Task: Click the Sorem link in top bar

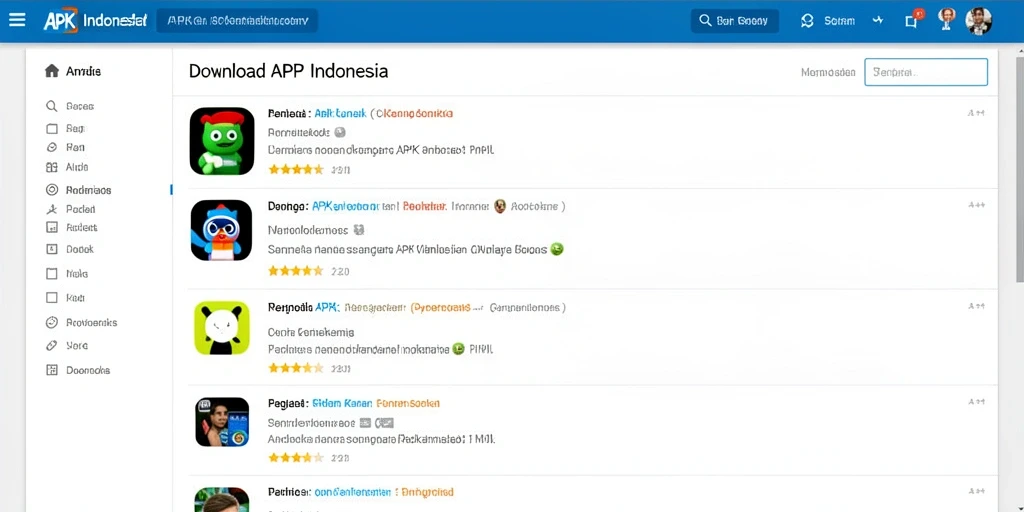Action: coord(839,21)
